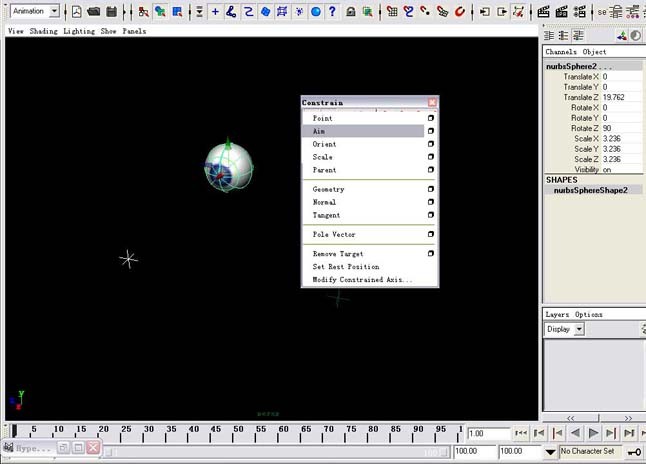646x464 pixels.
Task: Choose Set Rest Position menu entry
Action: point(346,267)
